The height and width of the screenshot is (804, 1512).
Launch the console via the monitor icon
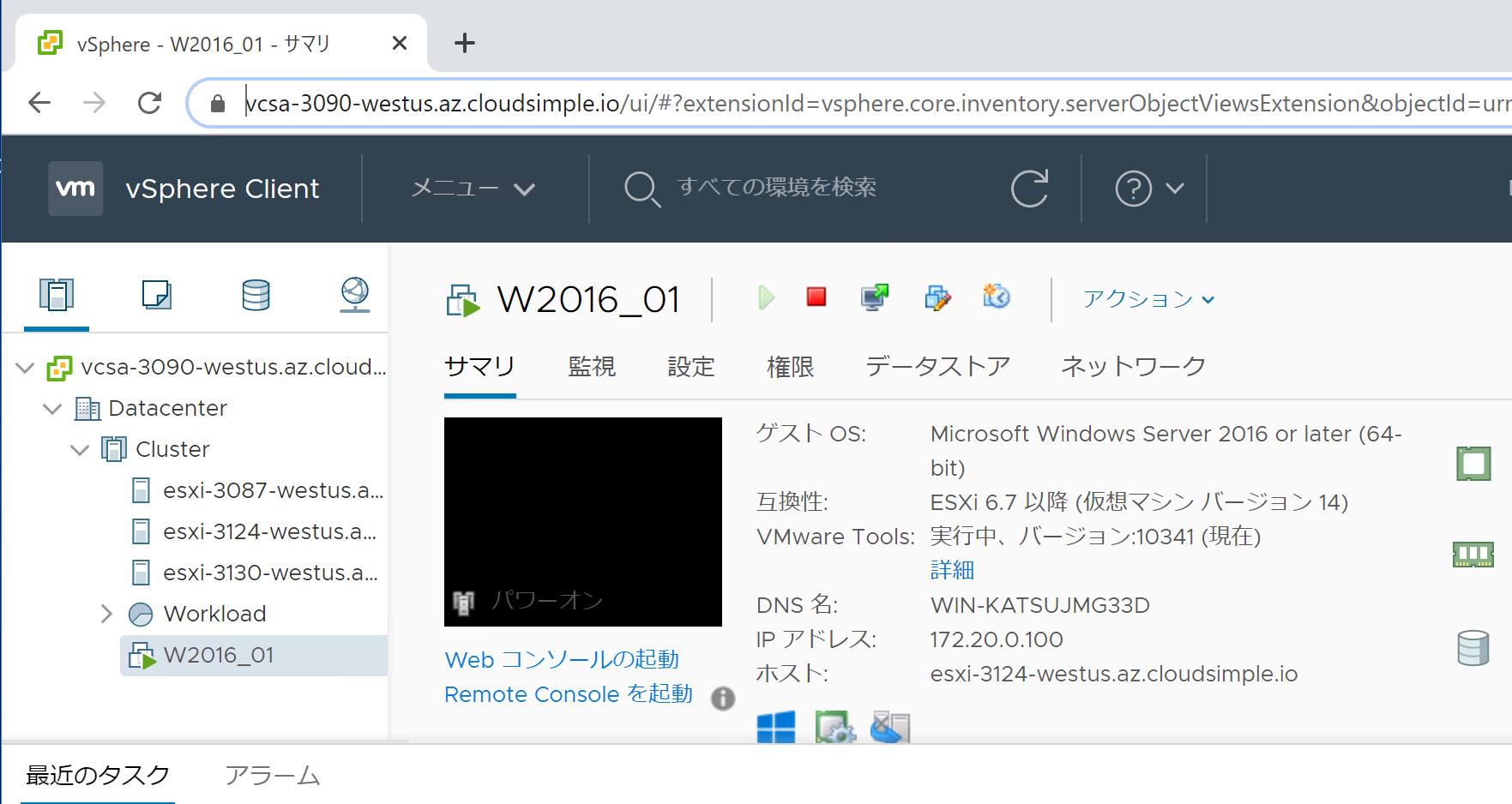click(x=873, y=297)
